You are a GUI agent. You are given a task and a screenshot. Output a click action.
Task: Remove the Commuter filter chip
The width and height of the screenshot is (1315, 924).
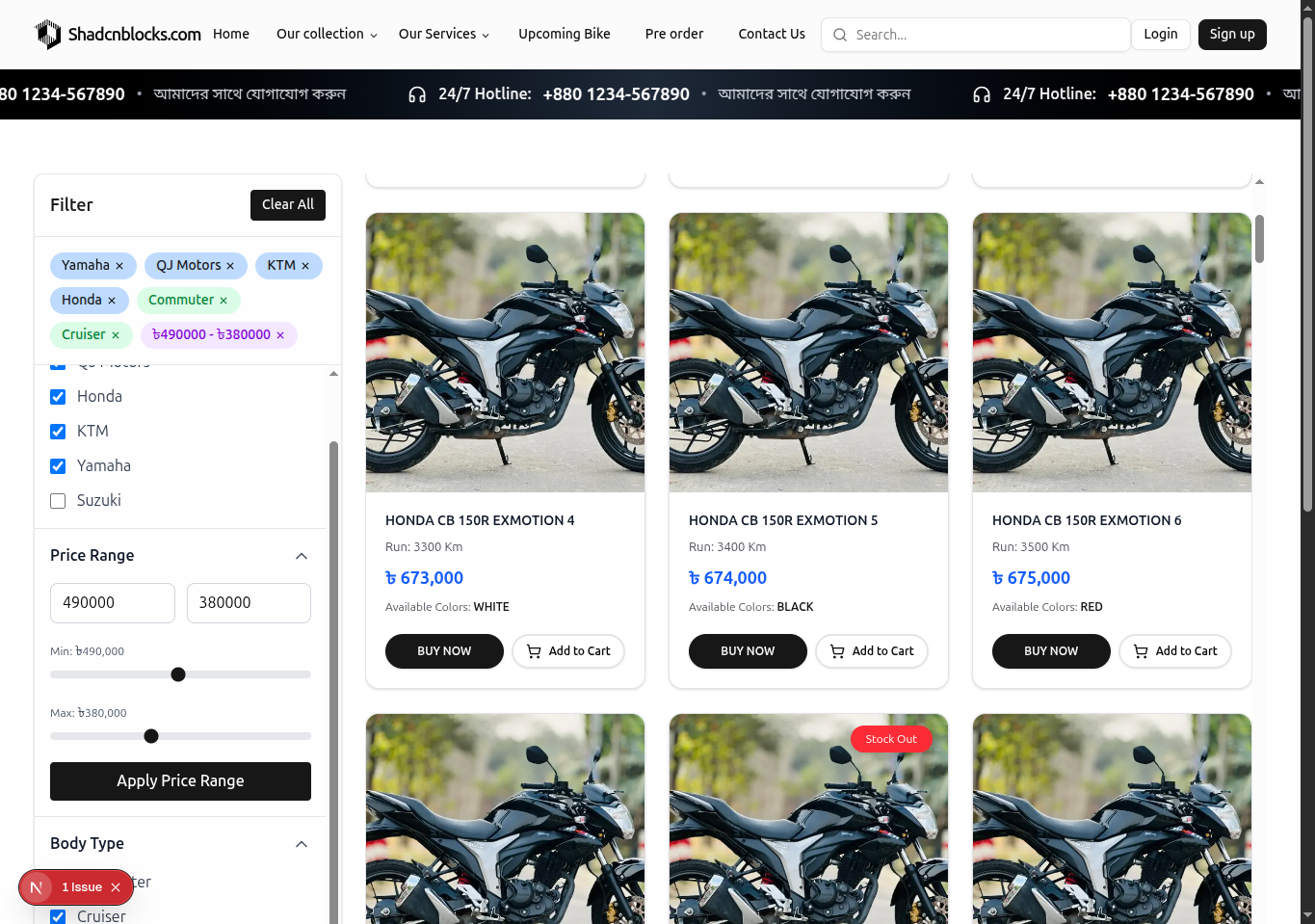[x=224, y=301]
